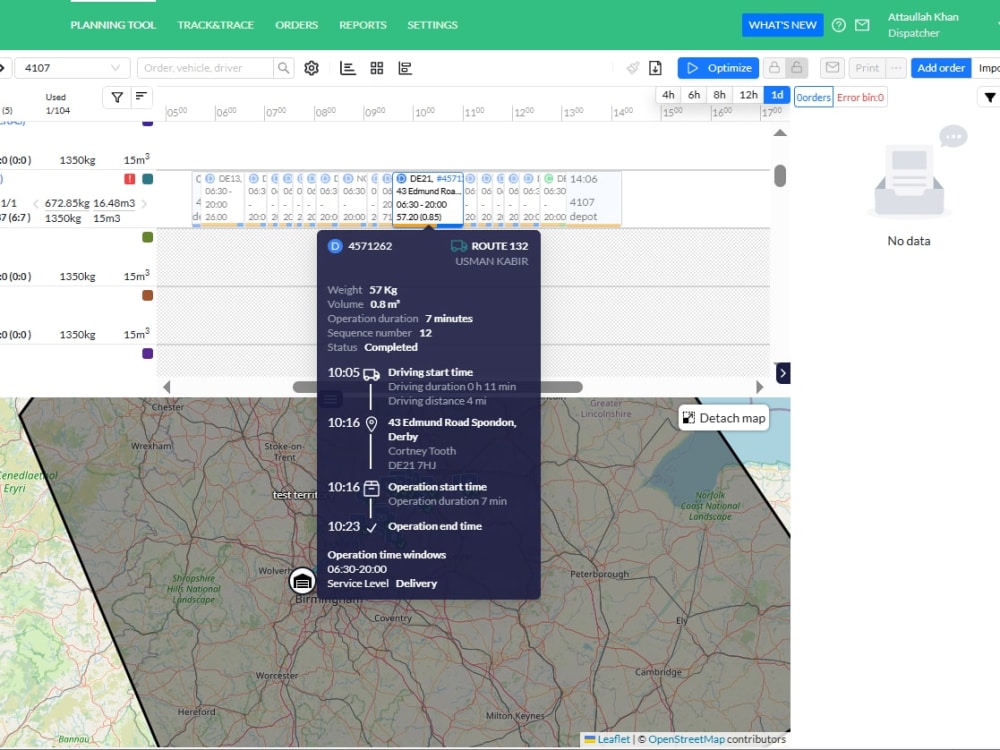Select the 8h timeline zoom
The width and height of the screenshot is (1000, 750).
tap(719, 95)
